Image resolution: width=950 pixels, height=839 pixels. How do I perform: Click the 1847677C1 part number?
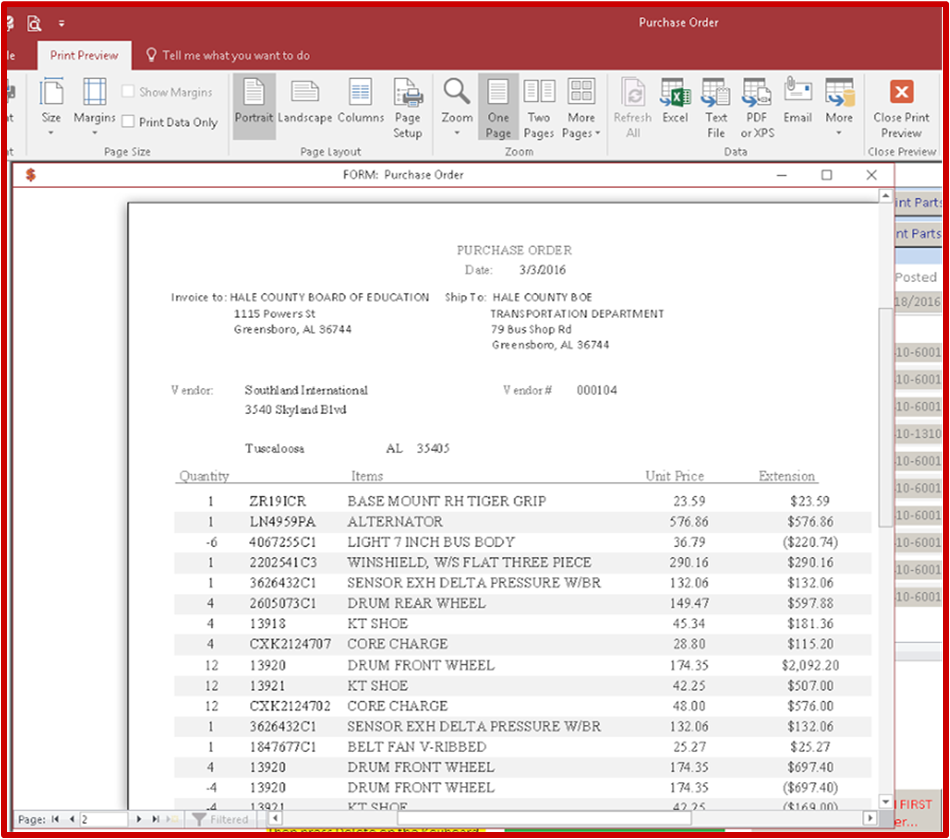tap(283, 747)
